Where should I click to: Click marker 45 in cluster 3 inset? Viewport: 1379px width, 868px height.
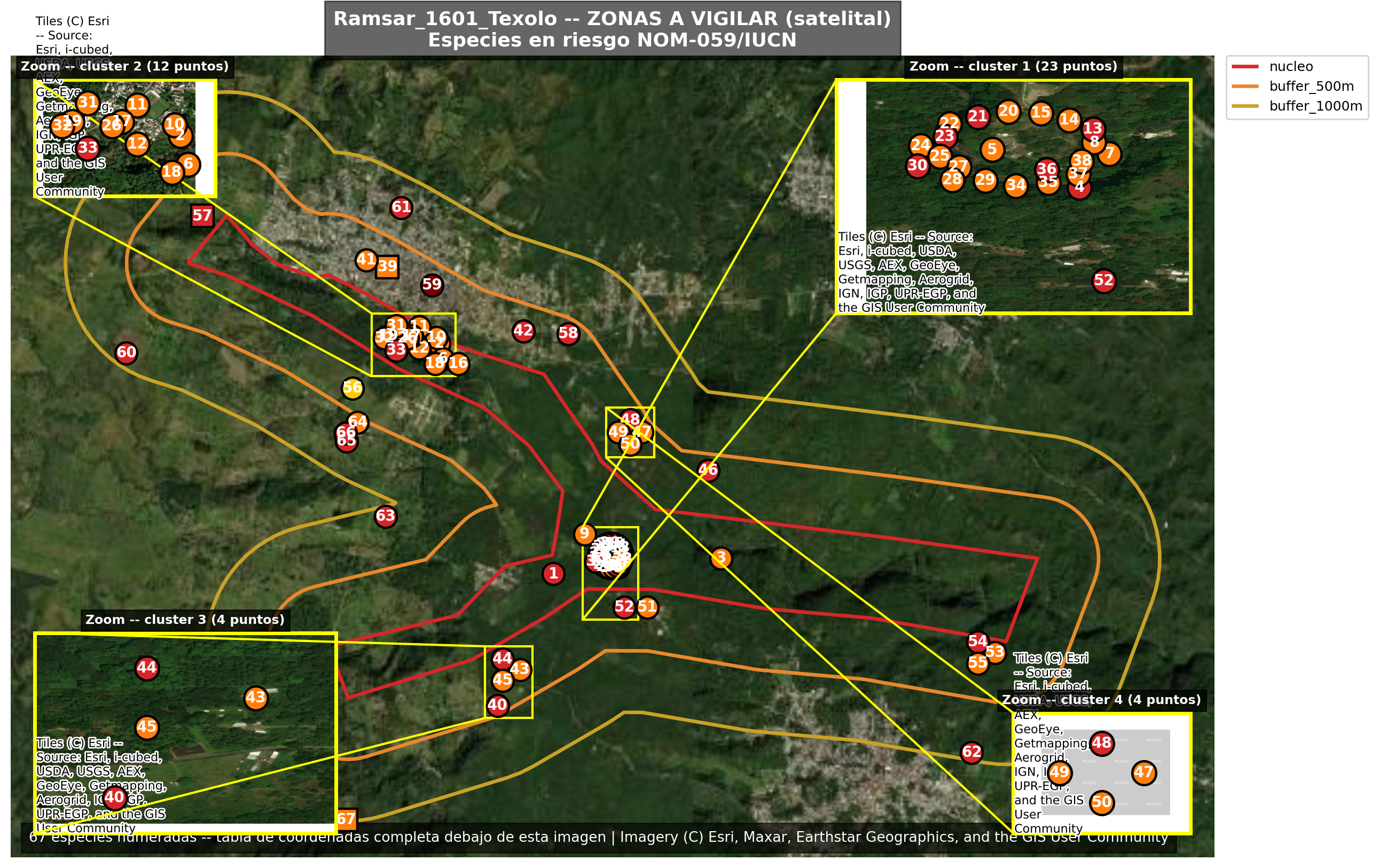click(146, 728)
